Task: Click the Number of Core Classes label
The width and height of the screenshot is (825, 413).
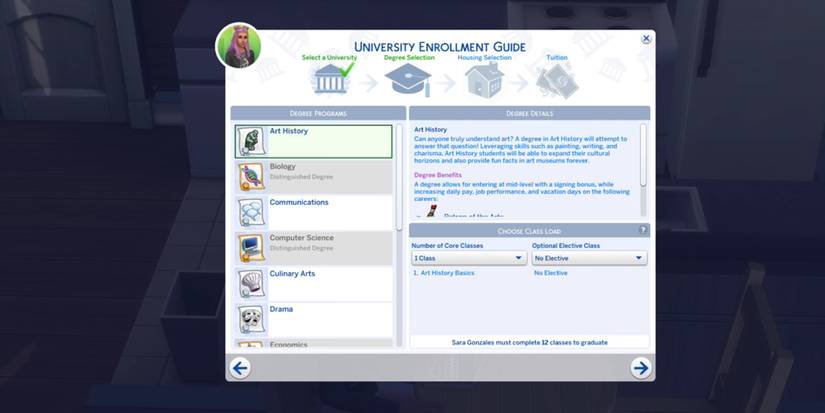Action: point(447,246)
